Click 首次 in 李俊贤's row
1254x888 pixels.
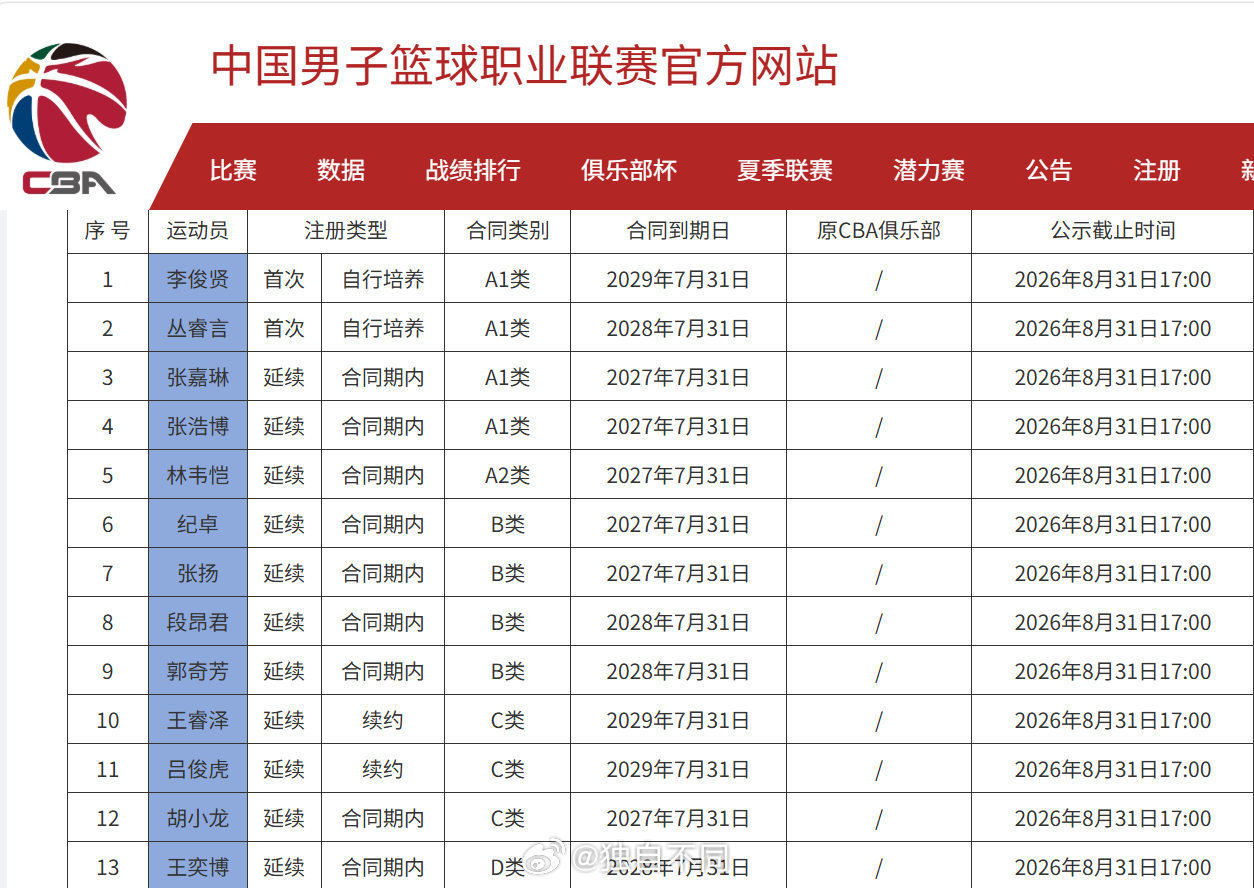point(284,279)
